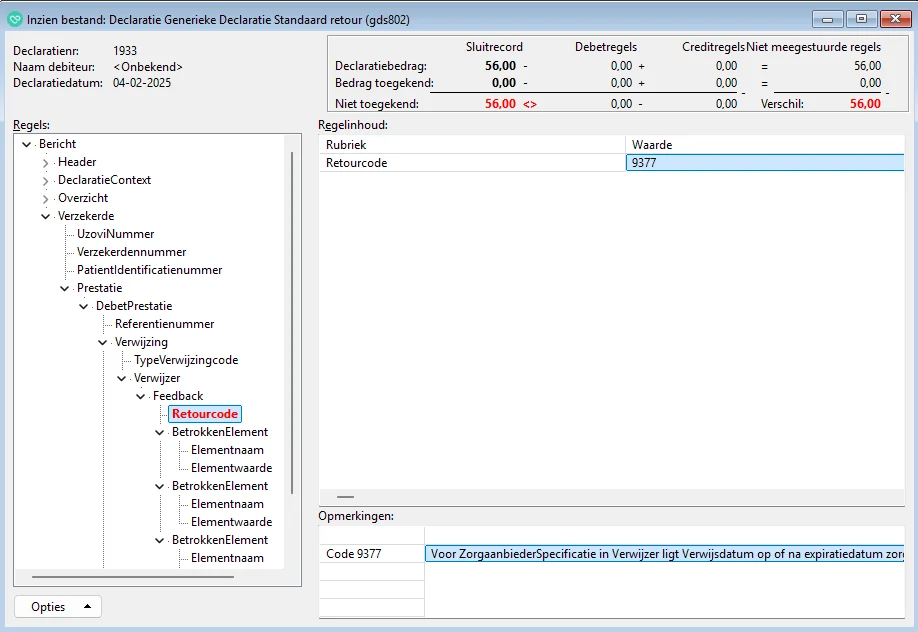Select TypeVerwijzingcode in the tree

(x=186, y=360)
